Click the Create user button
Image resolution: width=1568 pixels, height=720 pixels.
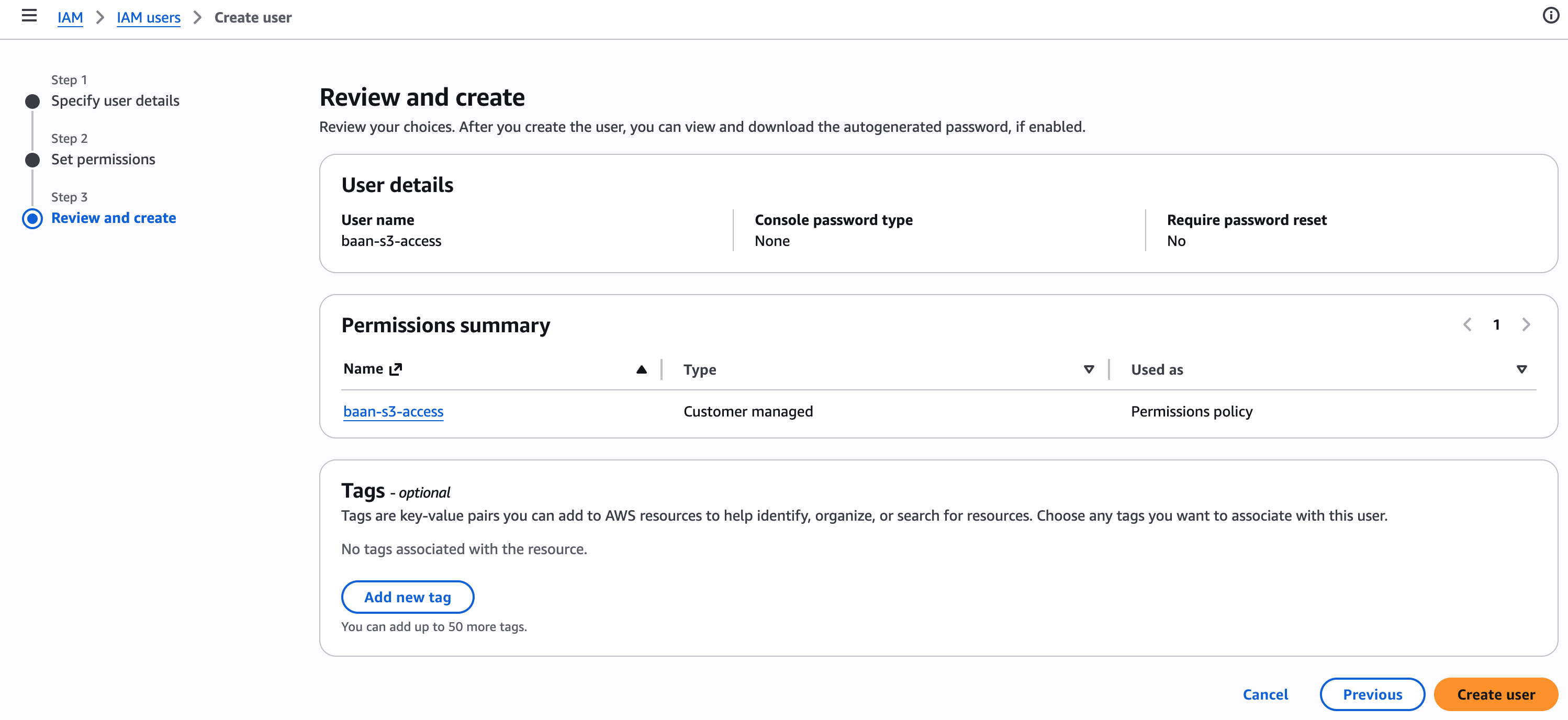[1496, 694]
